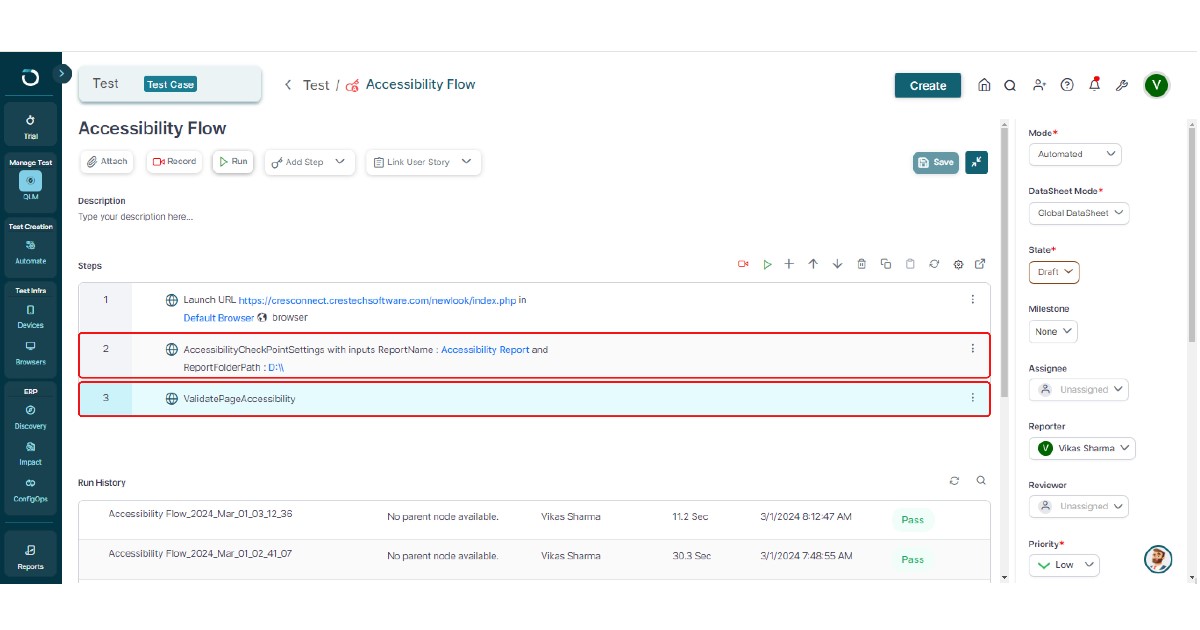Viewport: 1200px width, 630px height.
Task: Click the Record button
Action: tap(175, 162)
